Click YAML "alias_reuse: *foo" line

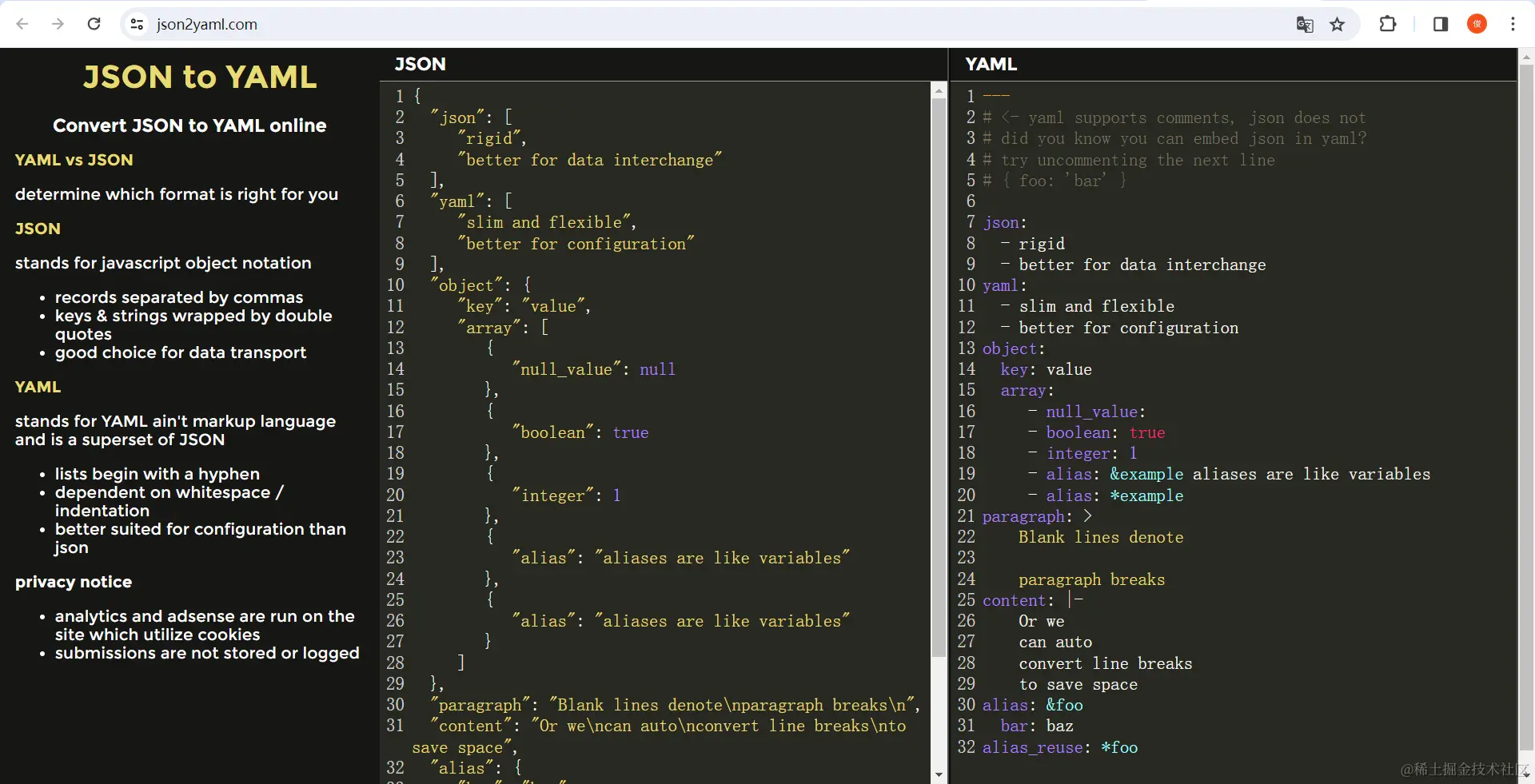[1060, 747]
